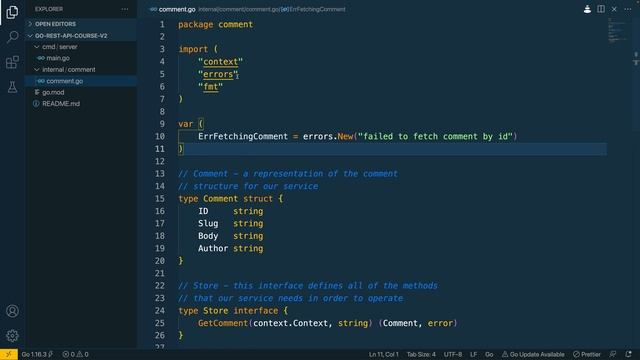
Task: Collapse the GO-REST-API-COURSE-V2 folder
Action: [81, 36]
